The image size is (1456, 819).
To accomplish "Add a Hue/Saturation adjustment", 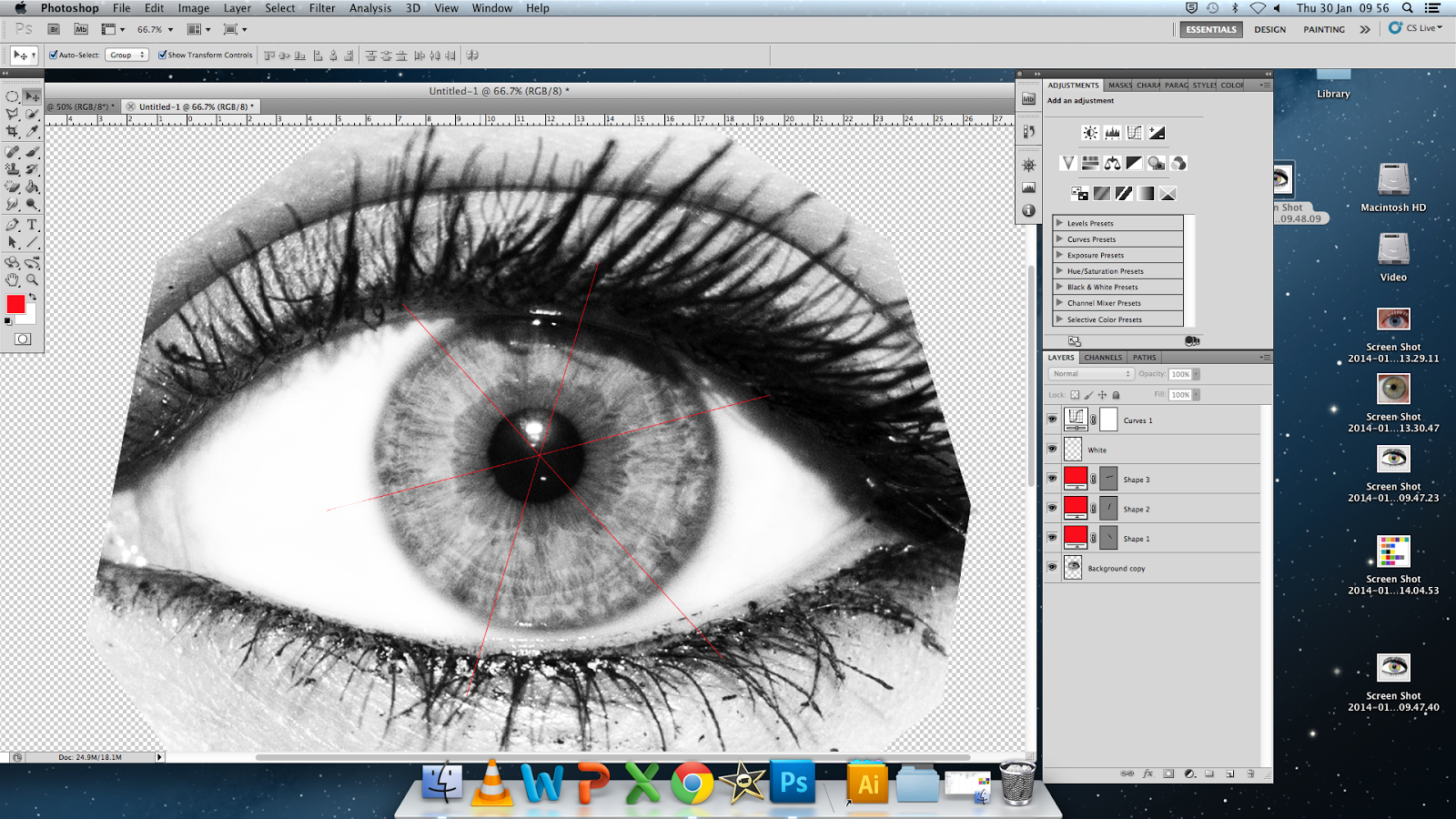I will [x=1090, y=163].
